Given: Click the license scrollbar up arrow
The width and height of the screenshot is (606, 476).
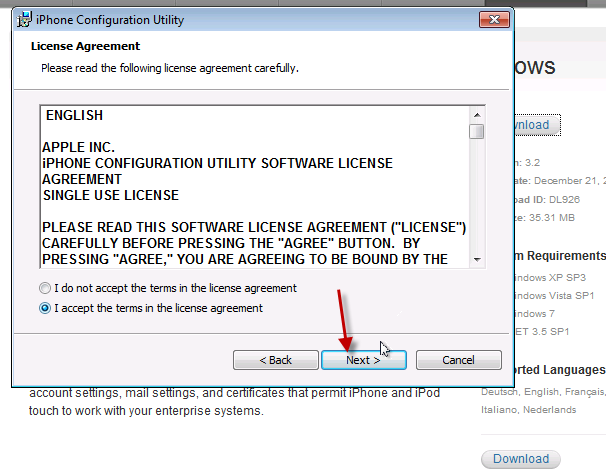Looking at the screenshot, I should [477, 113].
